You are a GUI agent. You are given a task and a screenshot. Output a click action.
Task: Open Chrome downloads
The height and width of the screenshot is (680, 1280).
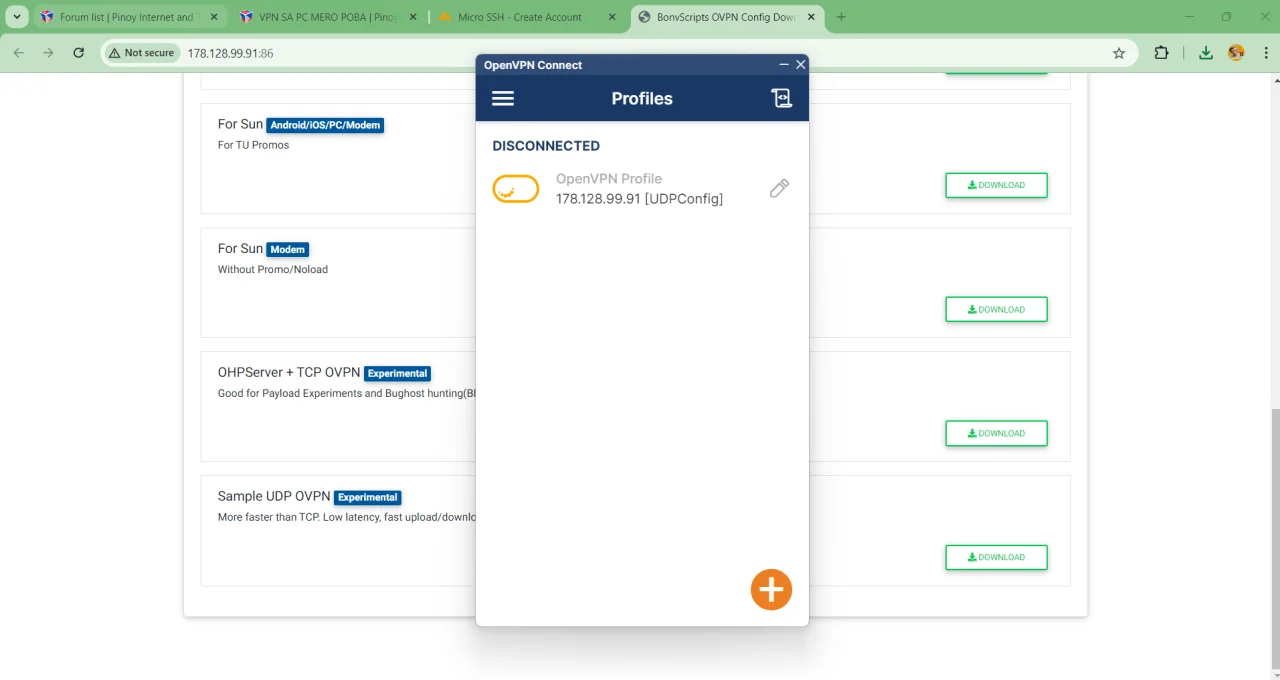pos(1206,53)
